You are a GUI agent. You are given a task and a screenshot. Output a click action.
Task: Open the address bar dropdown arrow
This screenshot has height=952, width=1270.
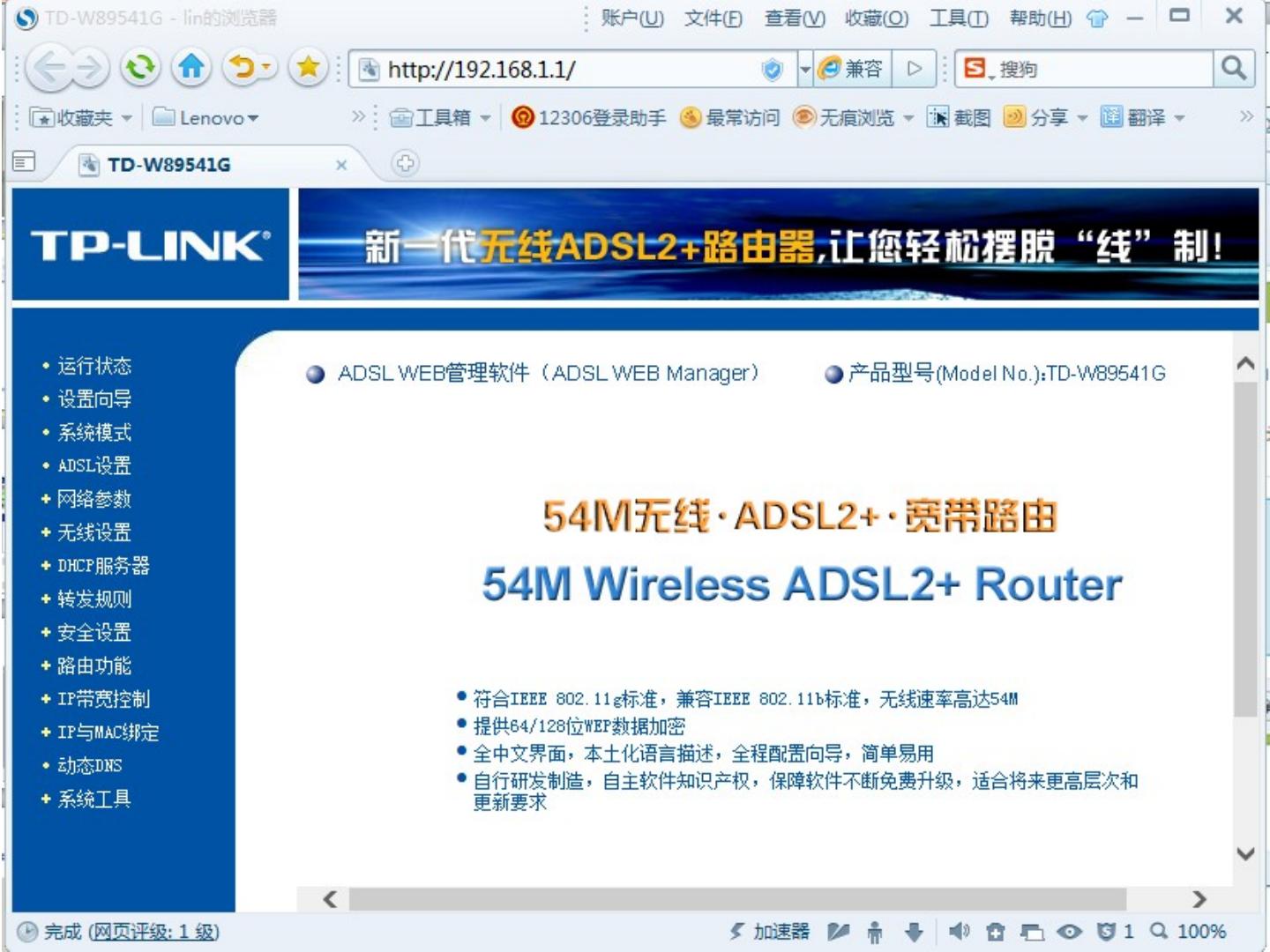pyautogui.click(x=803, y=69)
